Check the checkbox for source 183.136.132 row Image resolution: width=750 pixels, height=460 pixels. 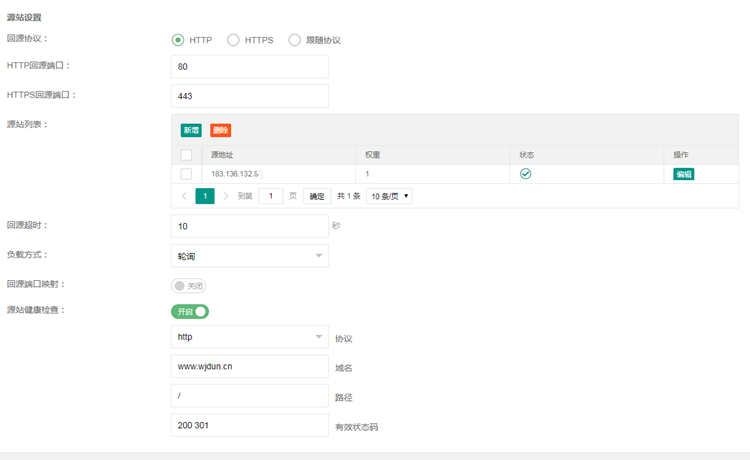pyautogui.click(x=186, y=174)
